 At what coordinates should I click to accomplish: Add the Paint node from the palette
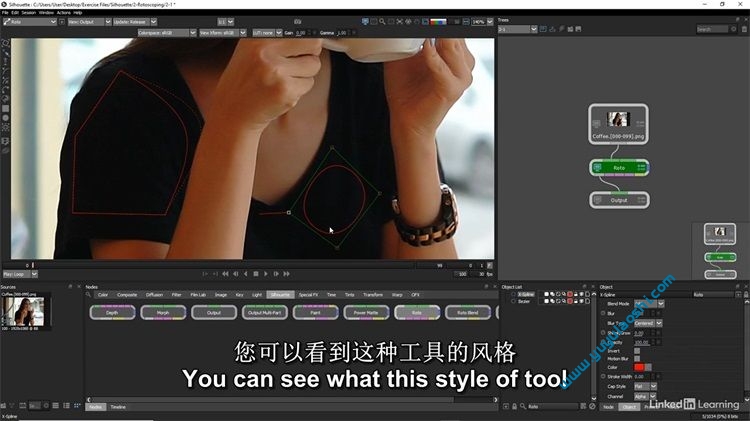click(x=316, y=313)
